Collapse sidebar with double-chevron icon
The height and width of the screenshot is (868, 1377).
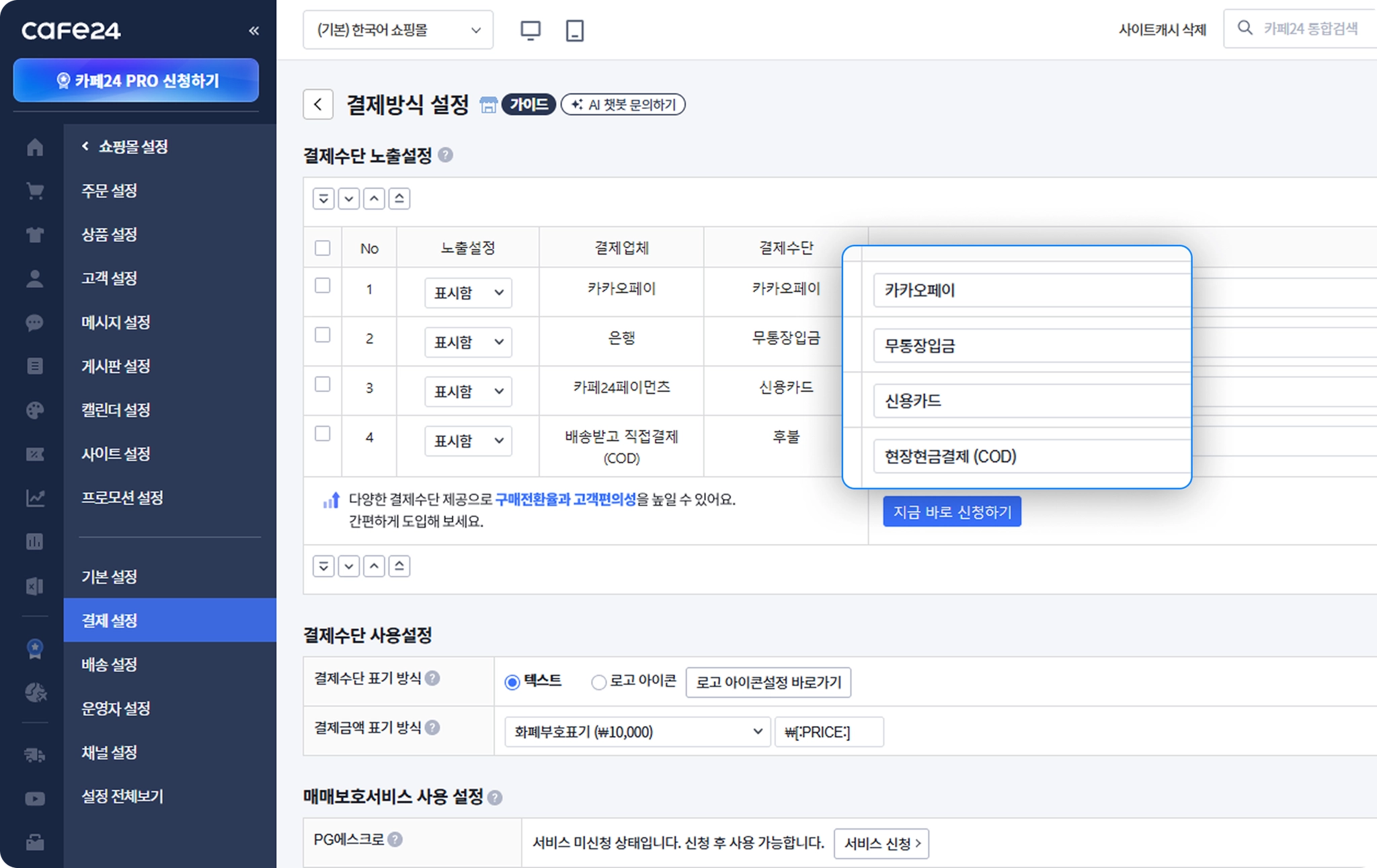(253, 30)
